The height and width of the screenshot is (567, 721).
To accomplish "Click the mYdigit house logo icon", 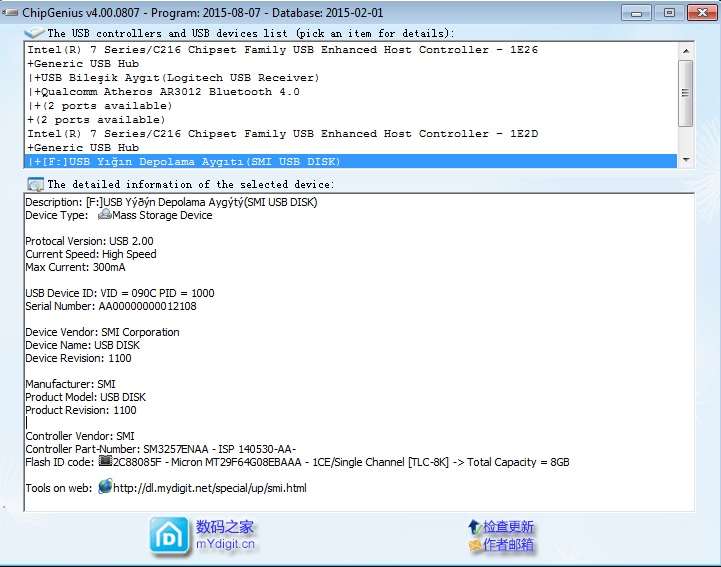I will [169, 535].
